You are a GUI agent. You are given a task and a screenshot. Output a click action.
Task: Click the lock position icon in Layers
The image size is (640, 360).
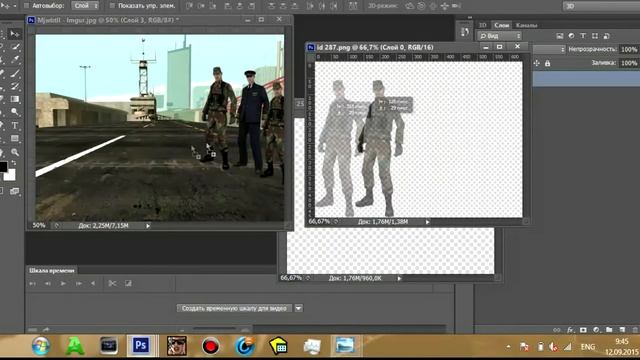point(536,63)
